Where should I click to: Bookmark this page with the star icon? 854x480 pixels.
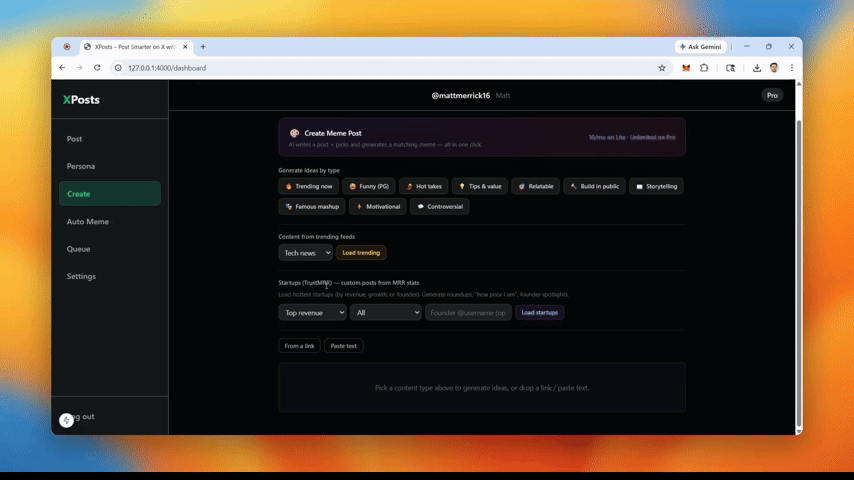point(662,68)
